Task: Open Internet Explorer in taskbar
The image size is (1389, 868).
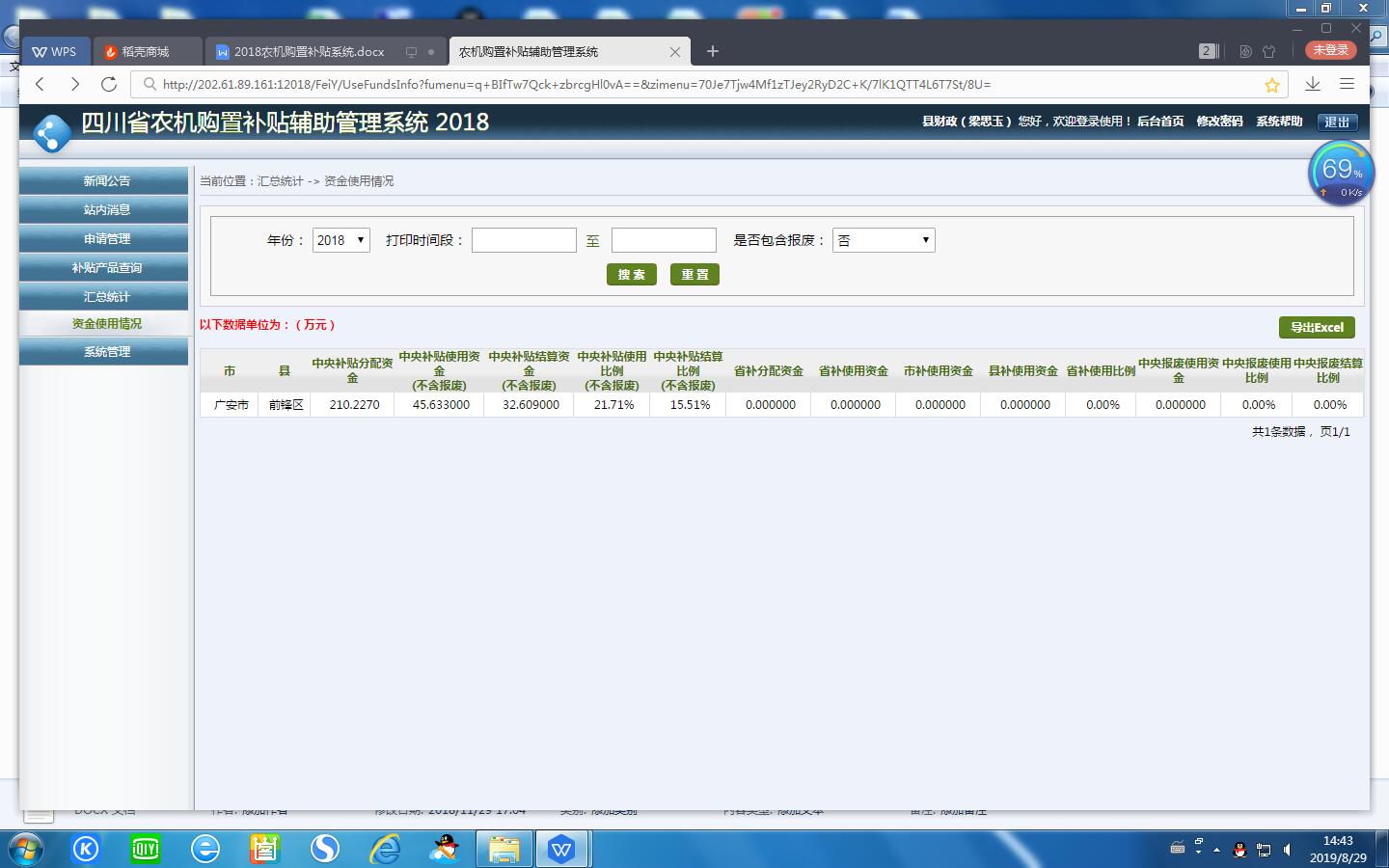Action: 385,849
